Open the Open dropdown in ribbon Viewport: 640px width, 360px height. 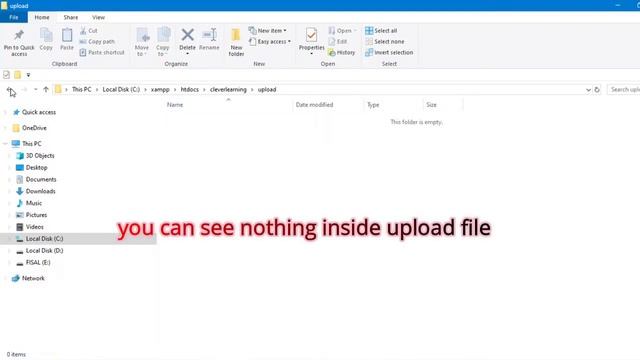(342, 31)
